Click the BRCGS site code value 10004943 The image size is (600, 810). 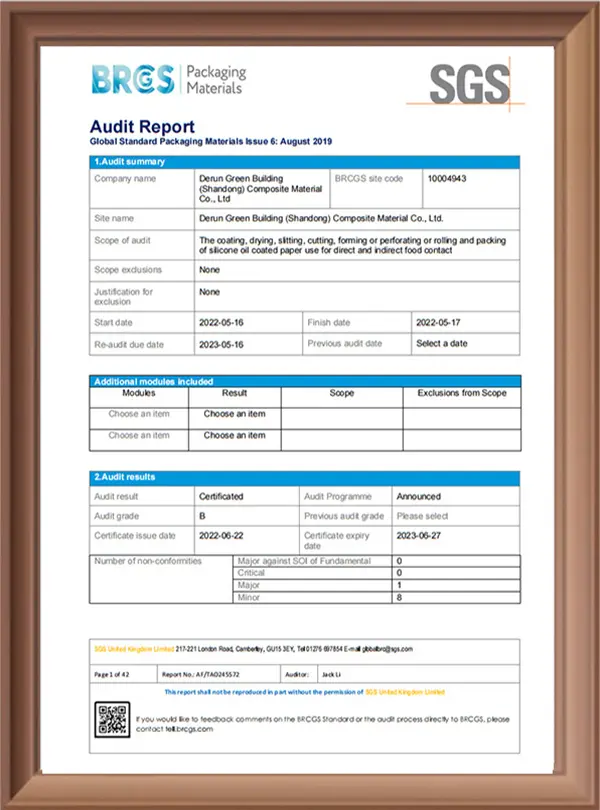tap(446, 179)
